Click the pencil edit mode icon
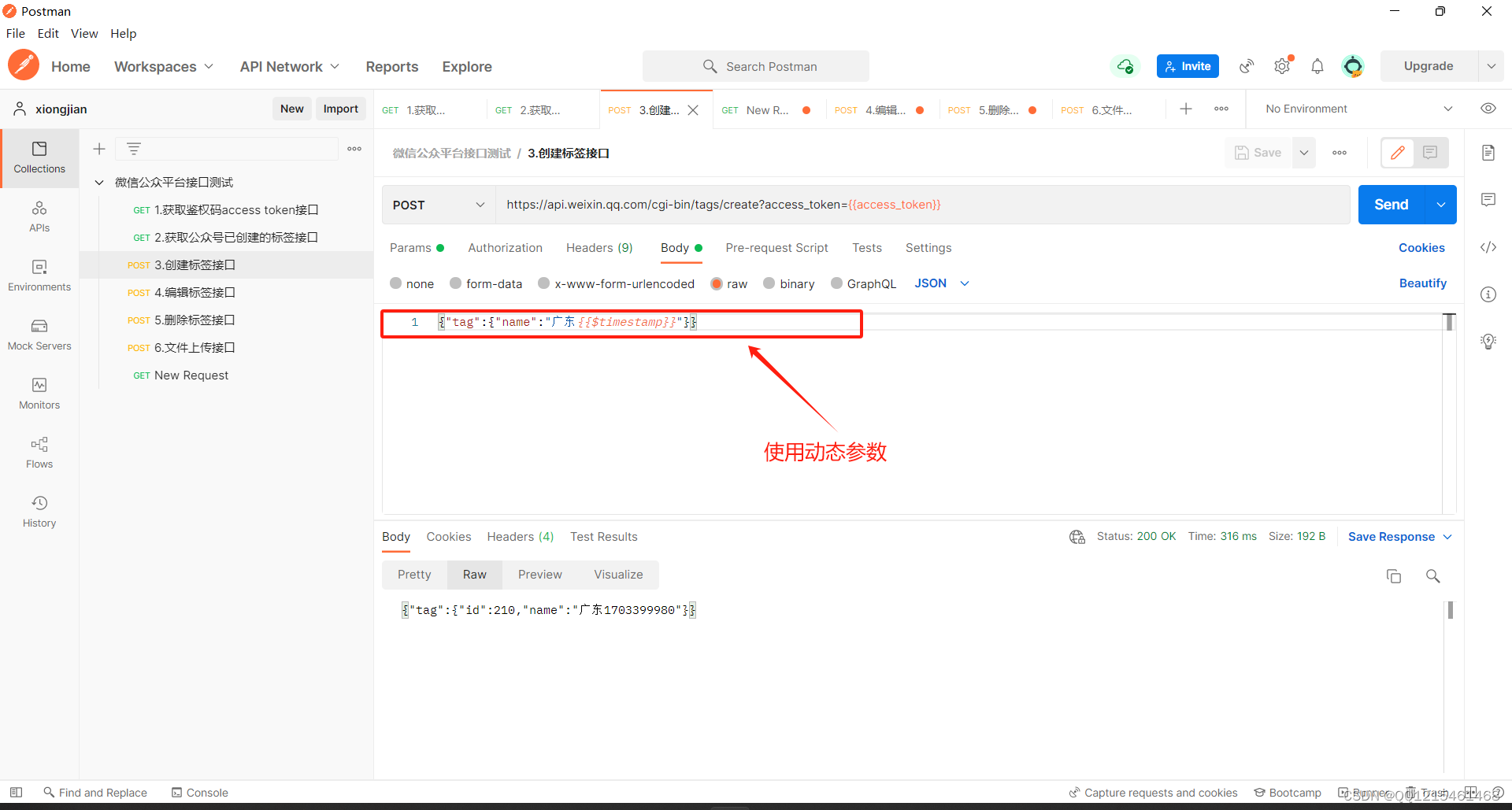The height and width of the screenshot is (810, 1512). tap(1398, 153)
